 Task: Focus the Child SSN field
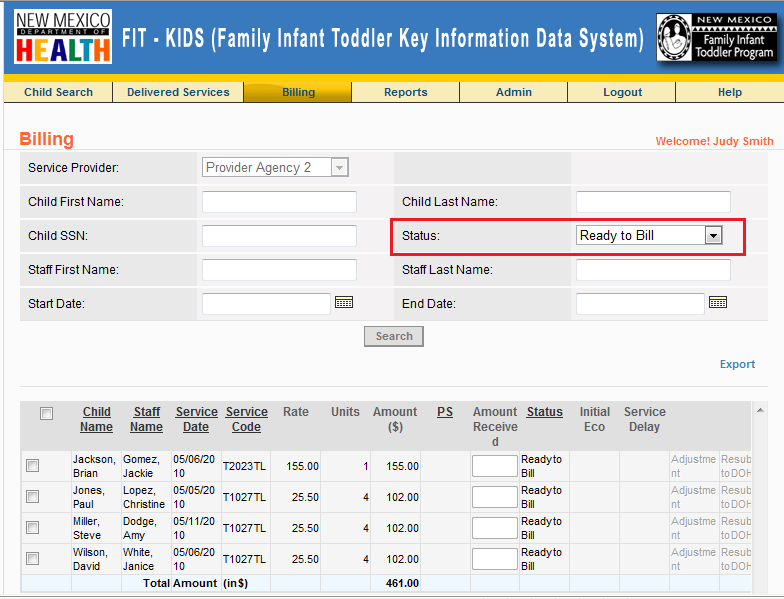coord(279,236)
